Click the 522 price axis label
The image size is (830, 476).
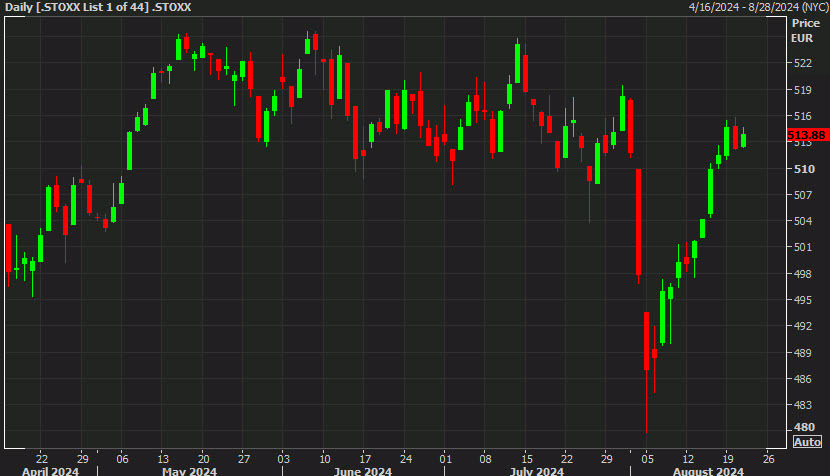pos(802,64)
